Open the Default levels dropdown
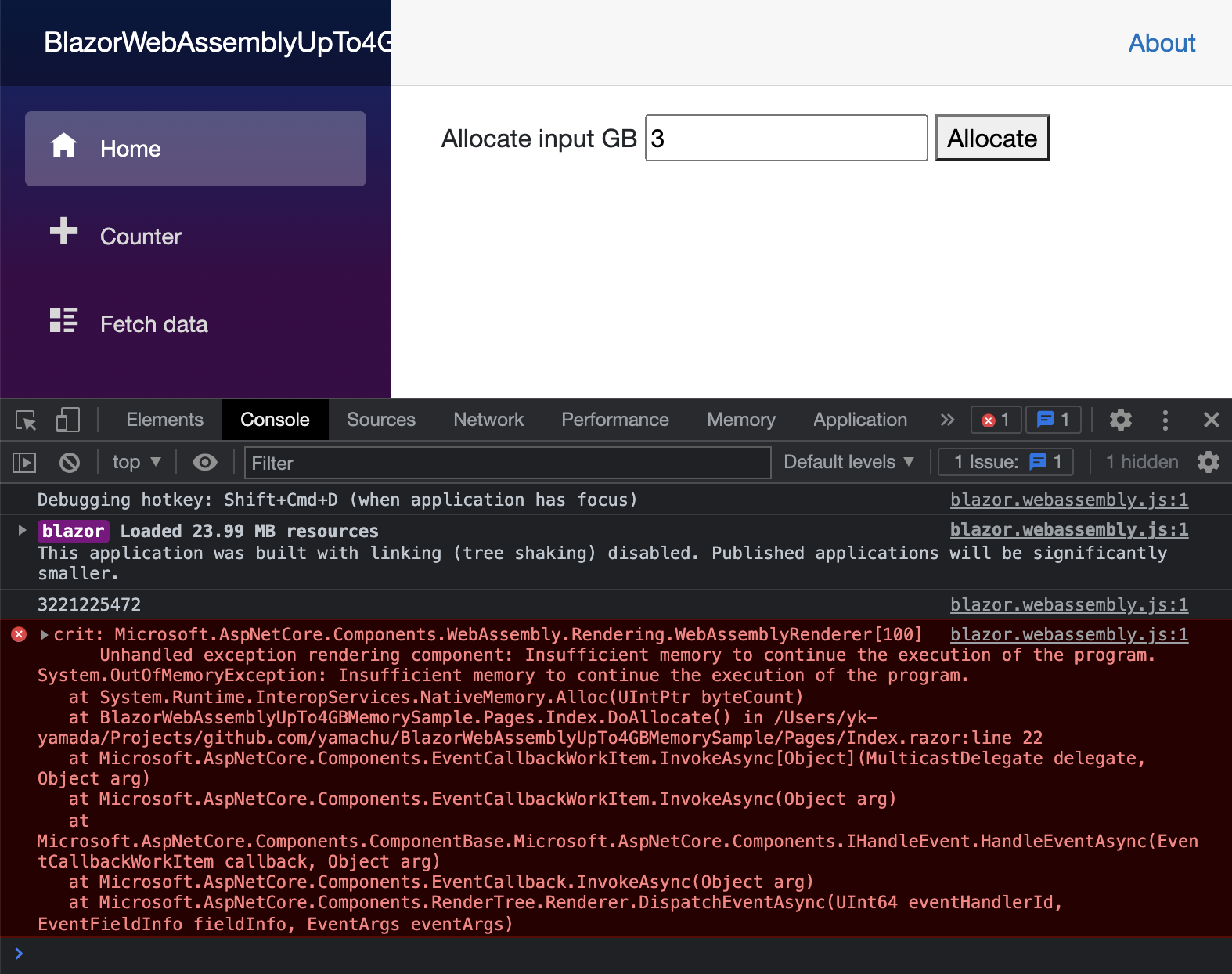 849,462
